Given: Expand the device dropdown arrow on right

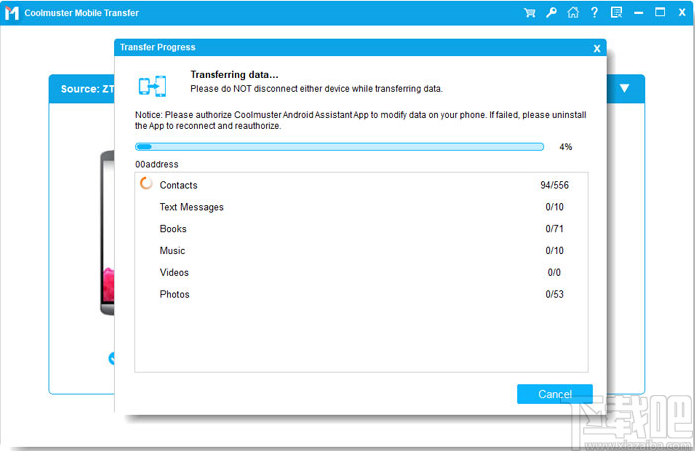Looking at the screenshot, I should 624,88.
